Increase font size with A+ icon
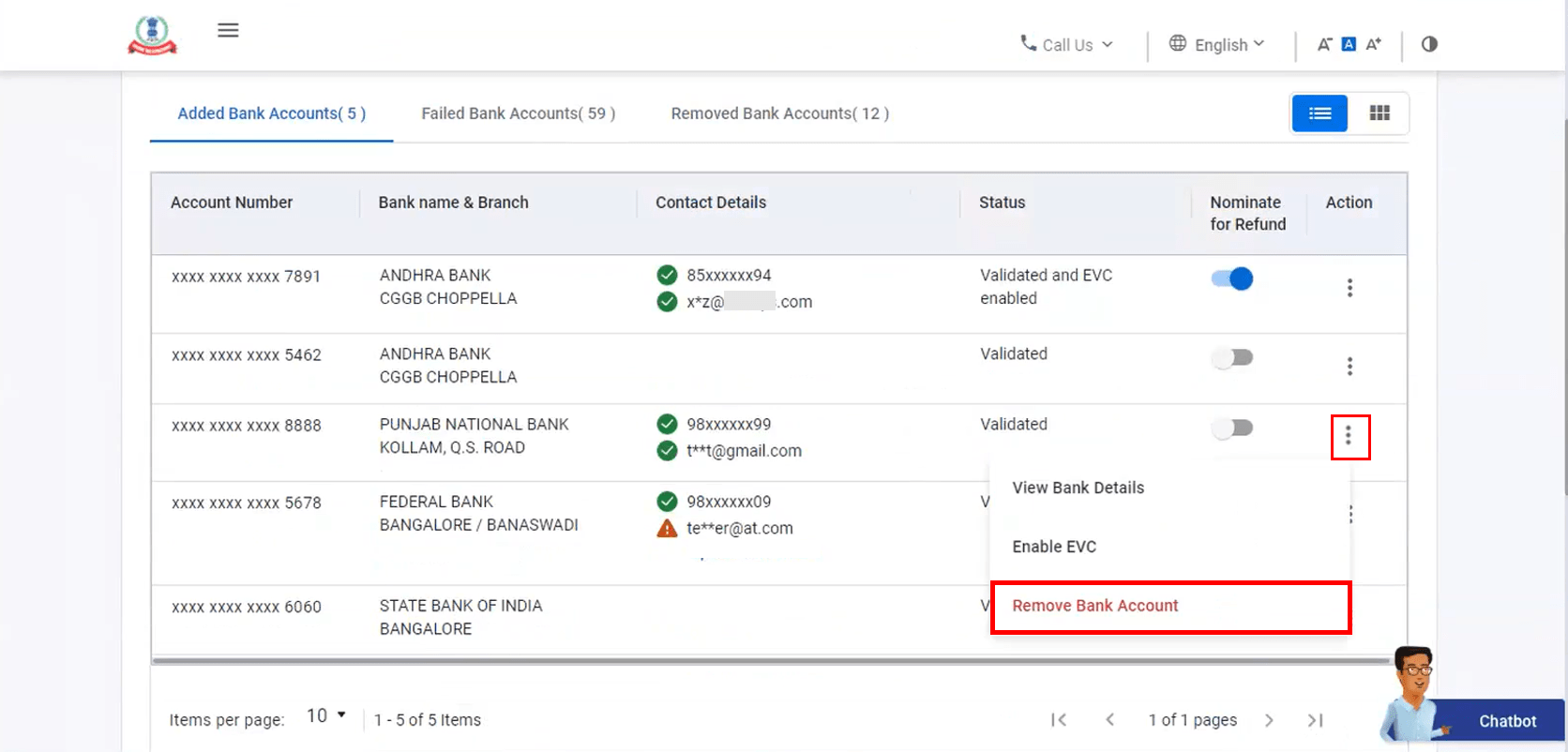 [1373, 44]
